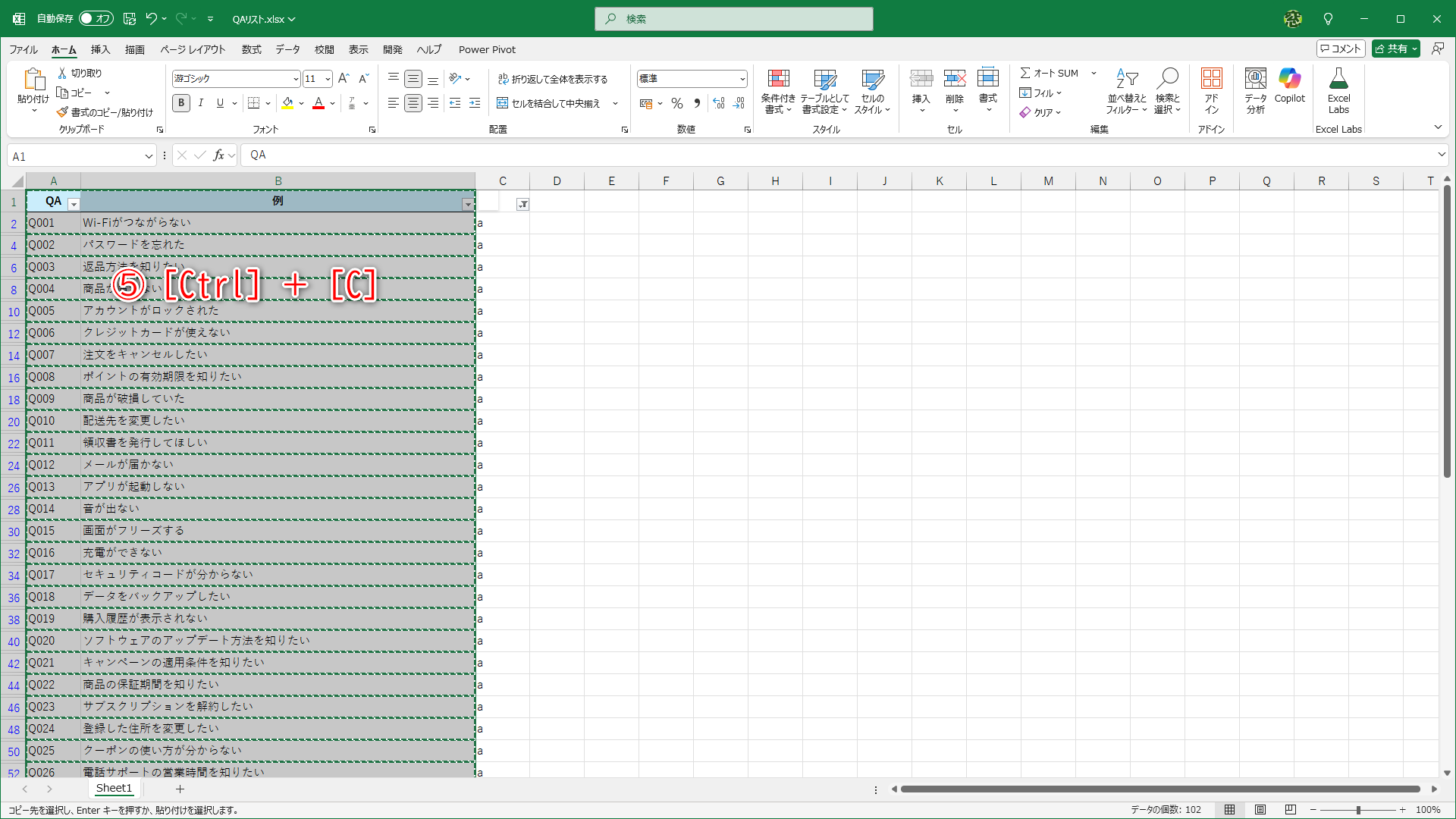Click the Merge and Center icon

coord(502,103)
